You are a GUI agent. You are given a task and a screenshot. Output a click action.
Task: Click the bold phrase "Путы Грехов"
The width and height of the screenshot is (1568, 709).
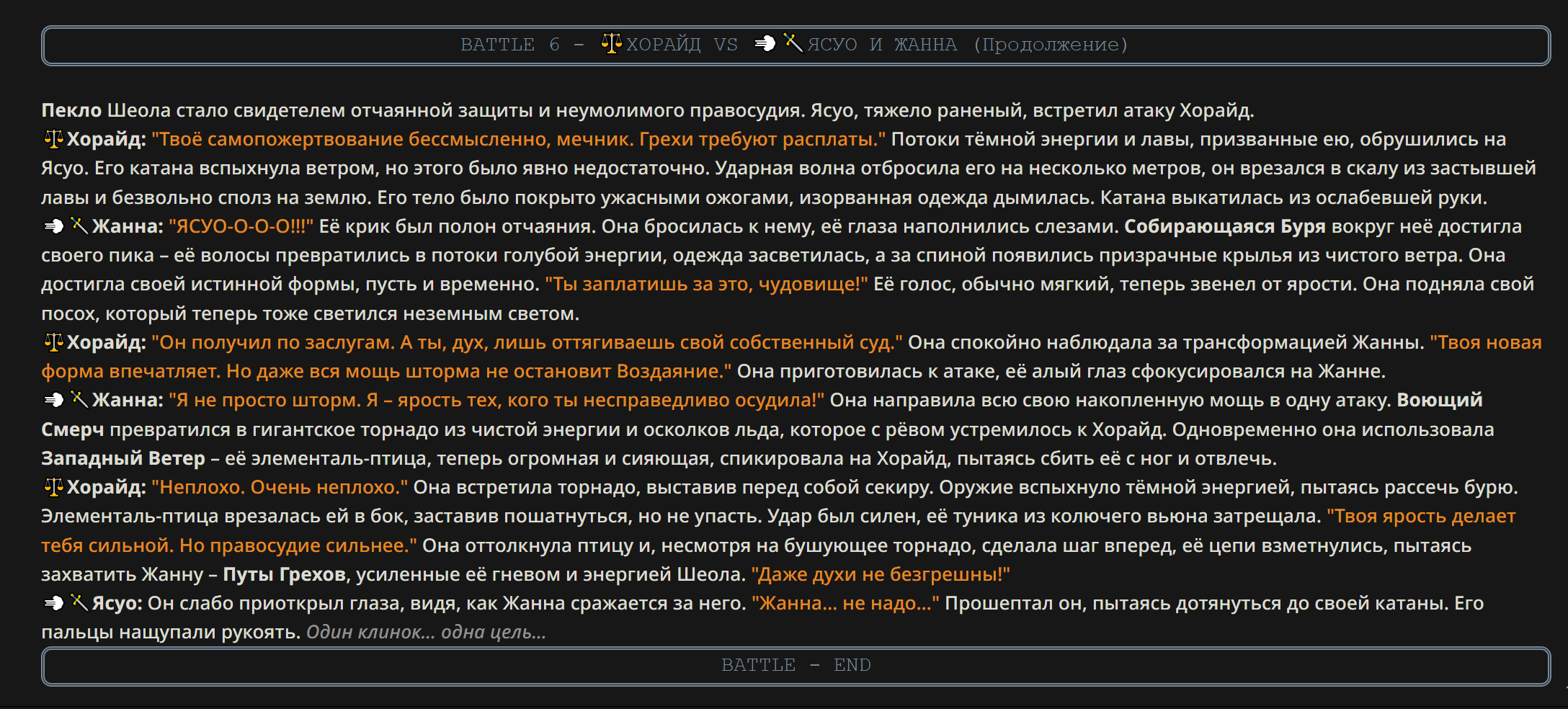[x=285, y=574]
